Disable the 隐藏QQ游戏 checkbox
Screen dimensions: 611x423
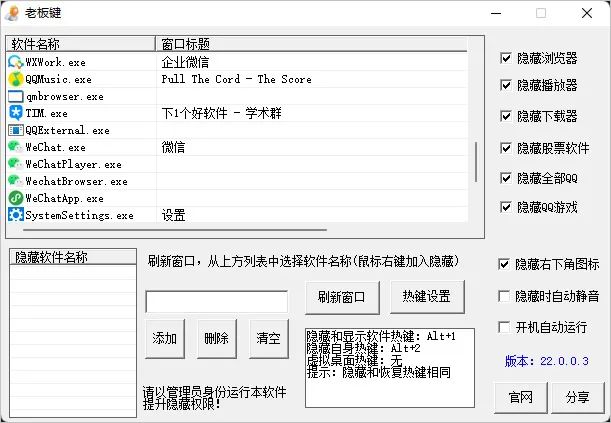pyautogui.click(x=506, y=207)
